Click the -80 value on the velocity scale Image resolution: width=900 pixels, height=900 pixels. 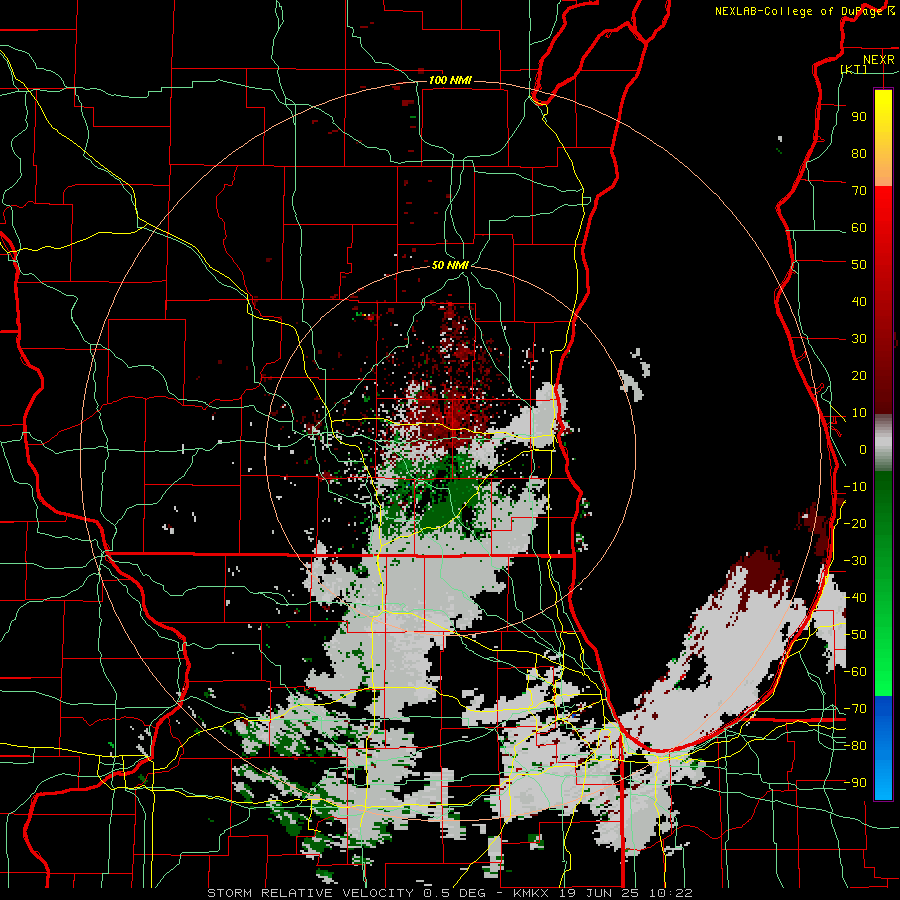855,746
